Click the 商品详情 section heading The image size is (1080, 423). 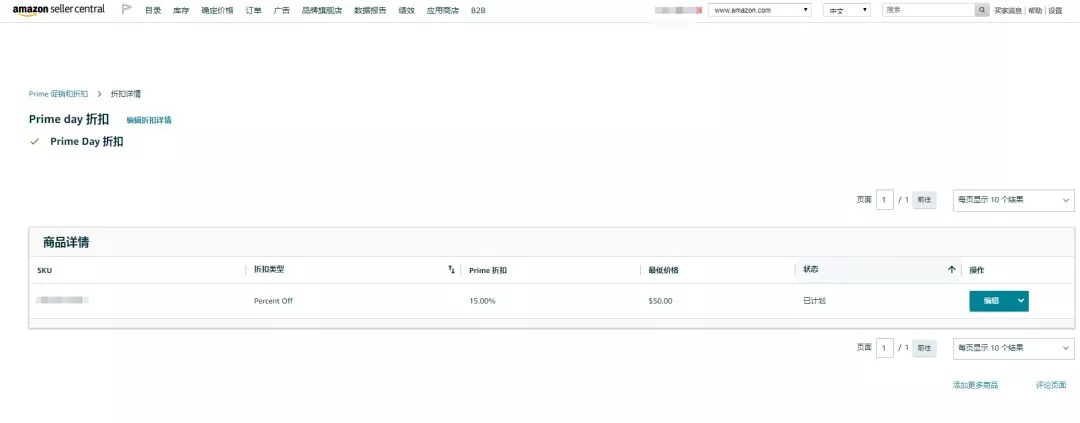(x=66, y=243)
